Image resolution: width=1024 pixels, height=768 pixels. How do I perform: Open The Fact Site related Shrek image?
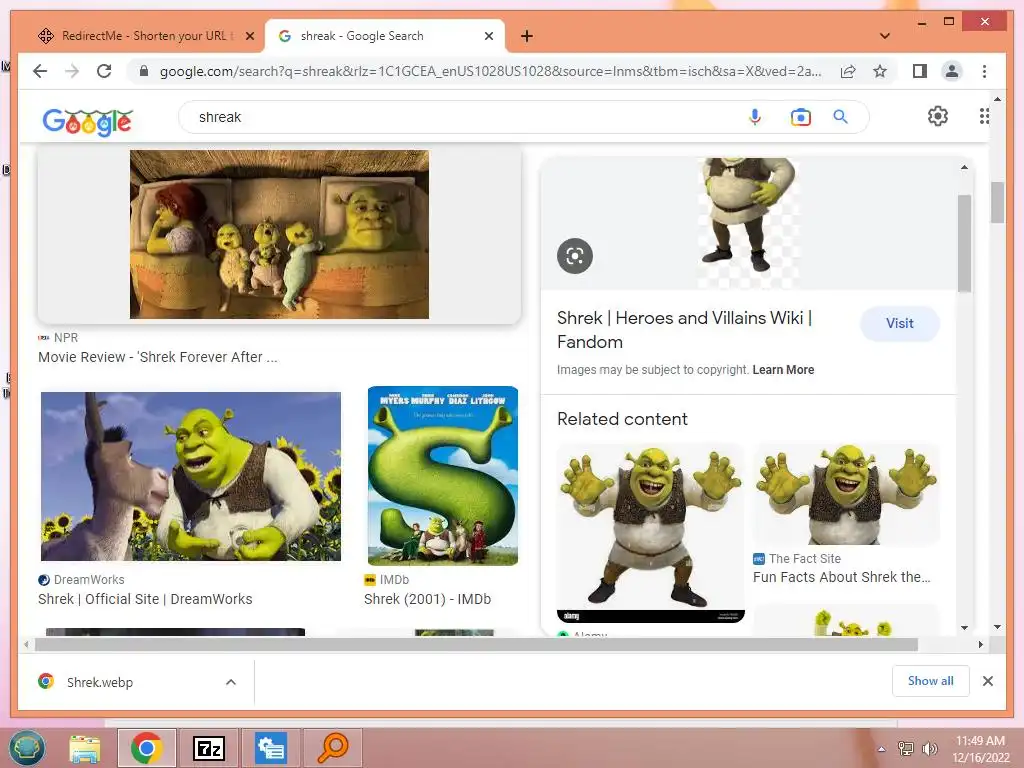[846, 495]
